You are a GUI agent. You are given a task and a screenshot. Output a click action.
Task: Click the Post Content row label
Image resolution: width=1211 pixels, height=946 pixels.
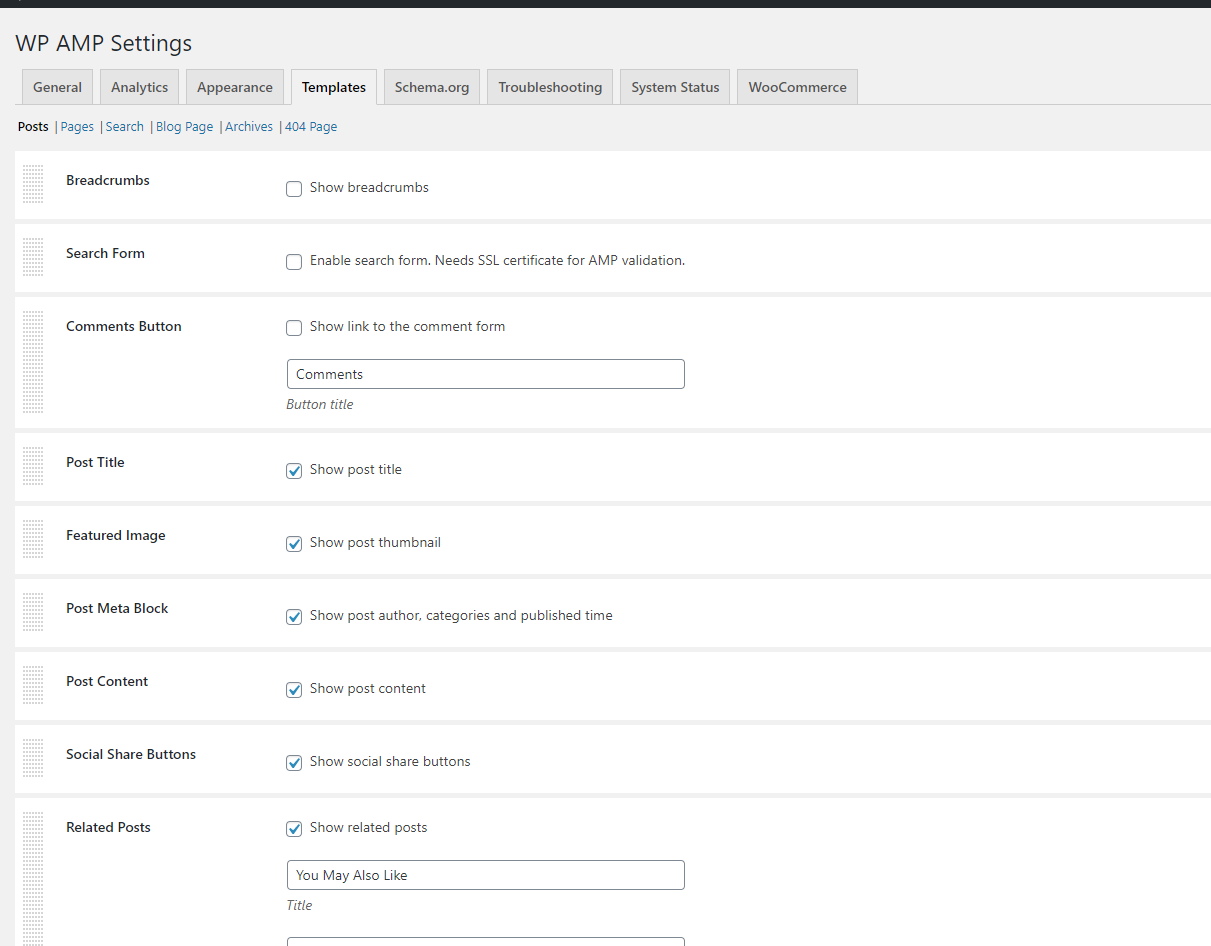(x=107, y=681)
